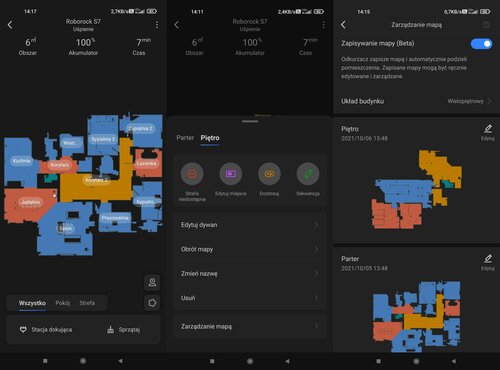Image resolution: width=500 pixels, height=370 pixels.
Task: Send robot to Stacja dokująca
Action: [x=46, y=330]
